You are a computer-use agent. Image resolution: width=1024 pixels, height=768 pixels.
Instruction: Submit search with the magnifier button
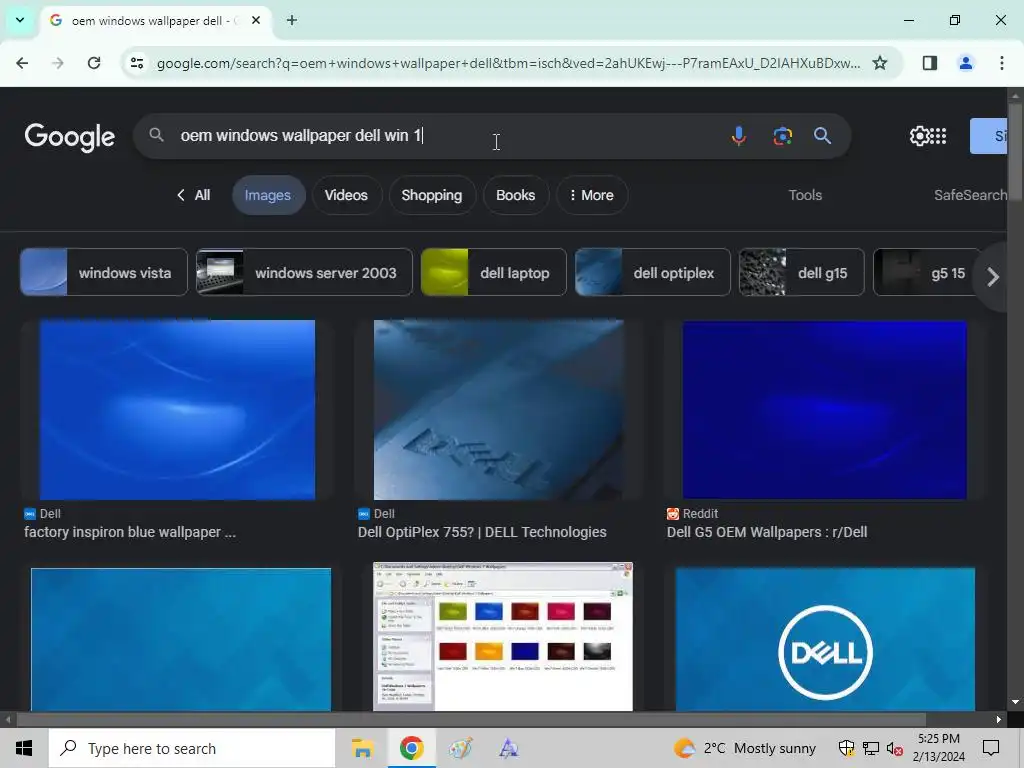pos(822,136)
